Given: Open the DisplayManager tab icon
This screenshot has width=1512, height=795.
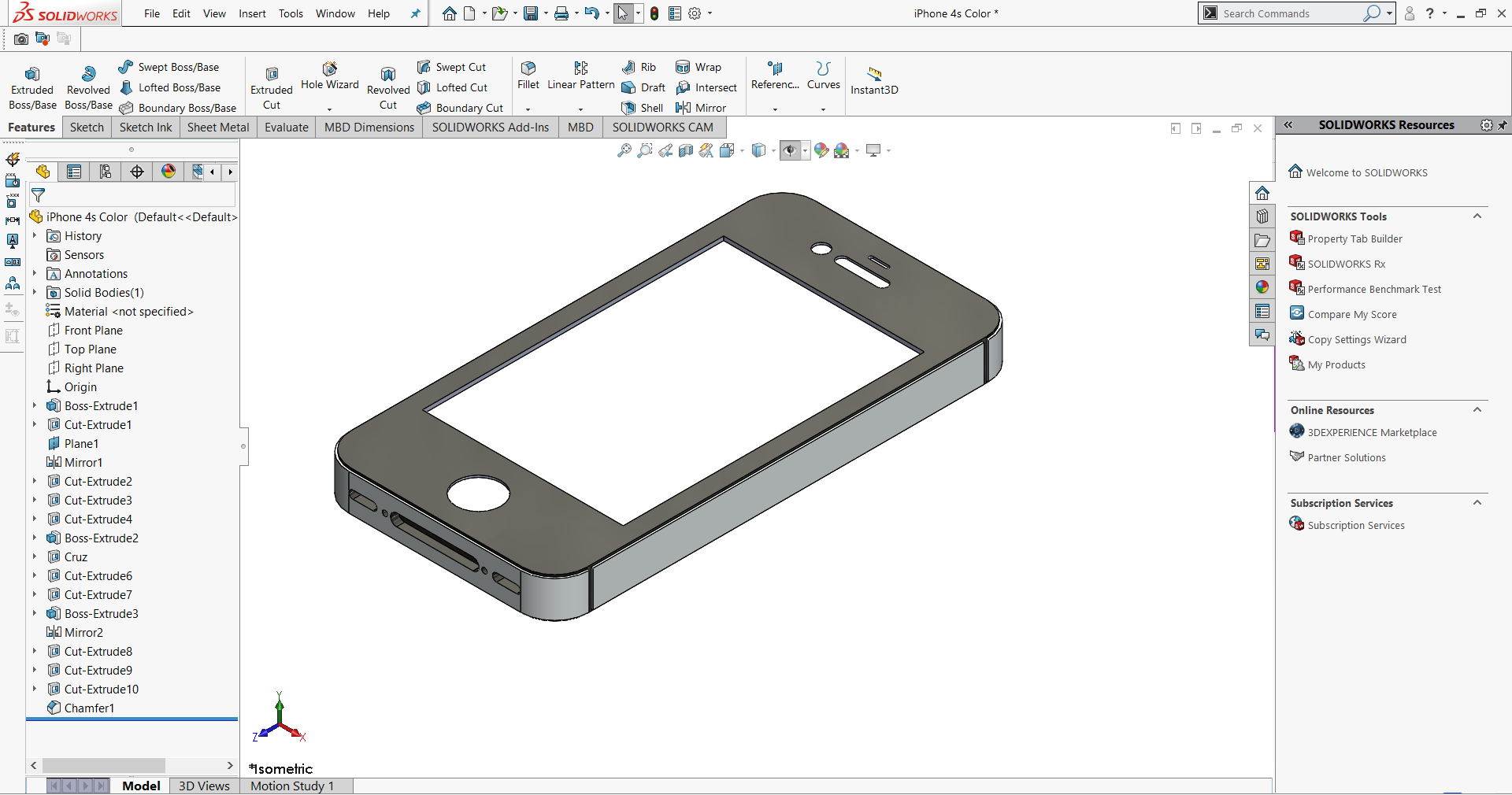Looking at the screenshot, I should (x=169, y=172).
